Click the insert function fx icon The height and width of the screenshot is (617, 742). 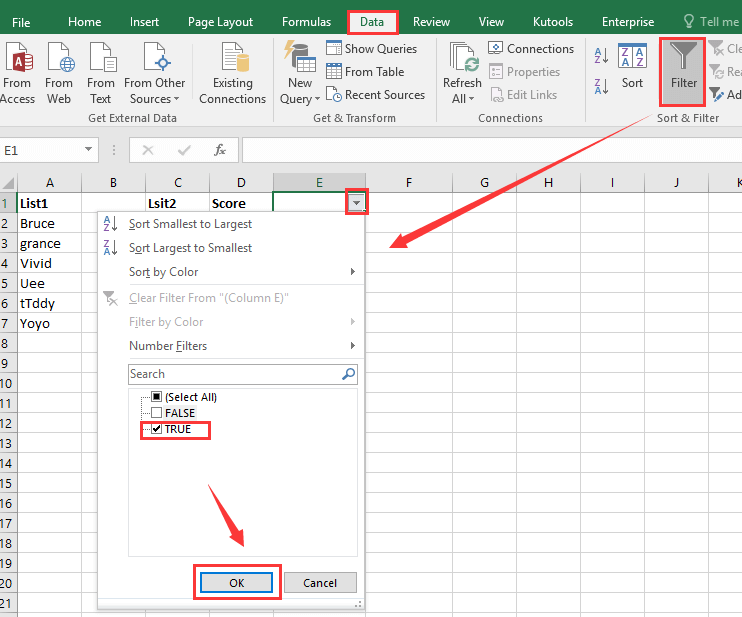coord(220,150)
